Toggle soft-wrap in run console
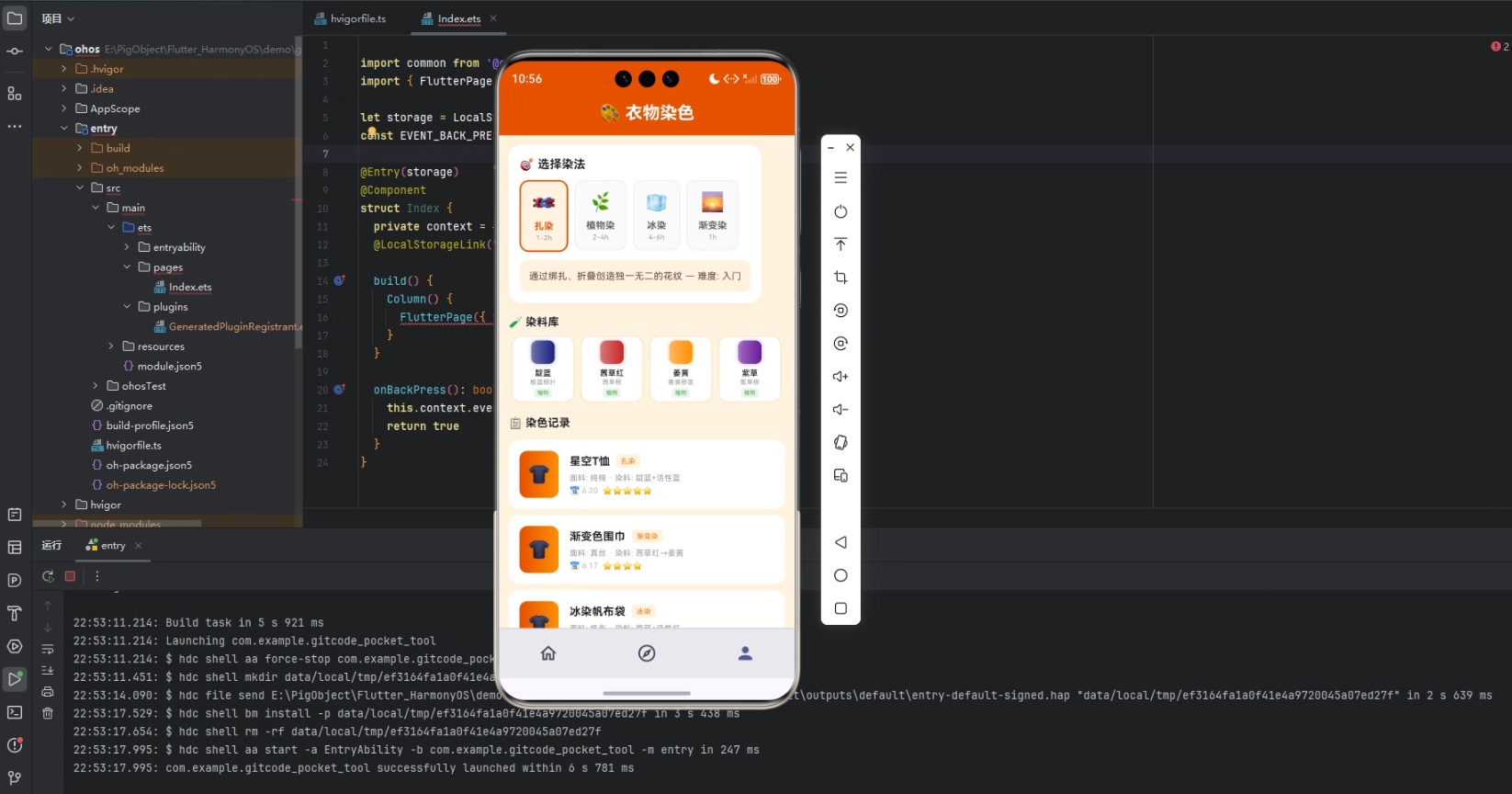Screen dimensions: 1512x794 pos(48,649)
